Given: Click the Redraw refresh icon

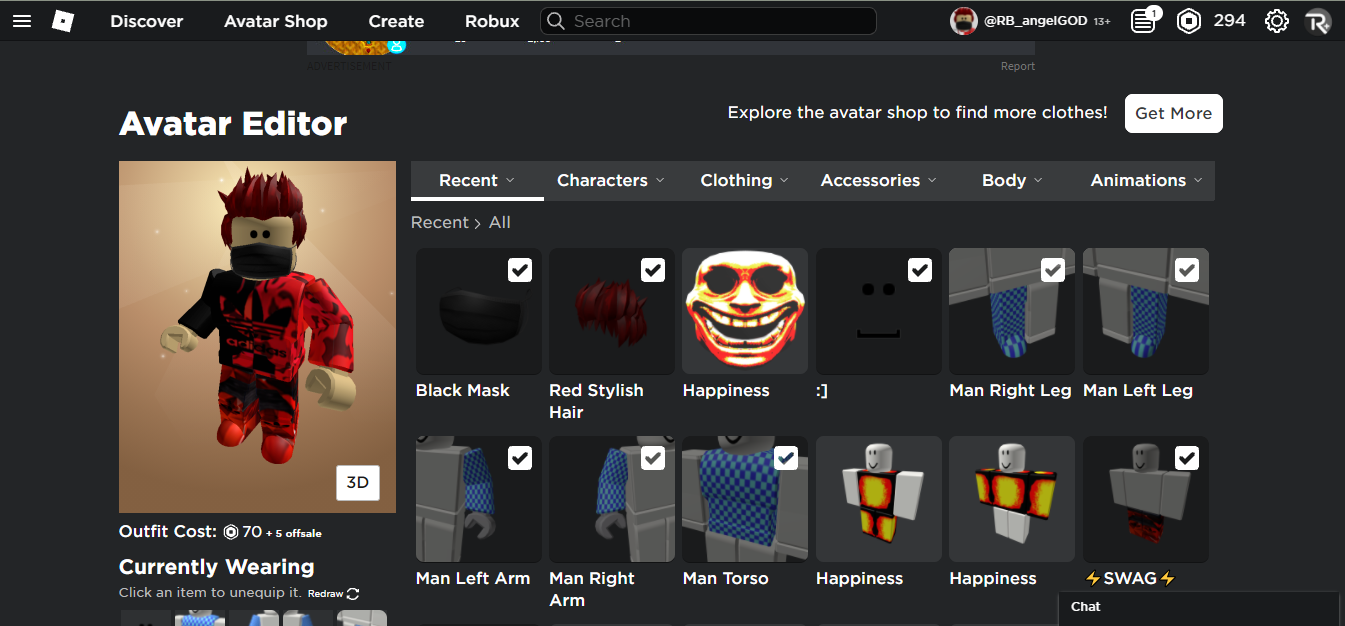Looking at the screenshot, I should click(x=353, y=594).
